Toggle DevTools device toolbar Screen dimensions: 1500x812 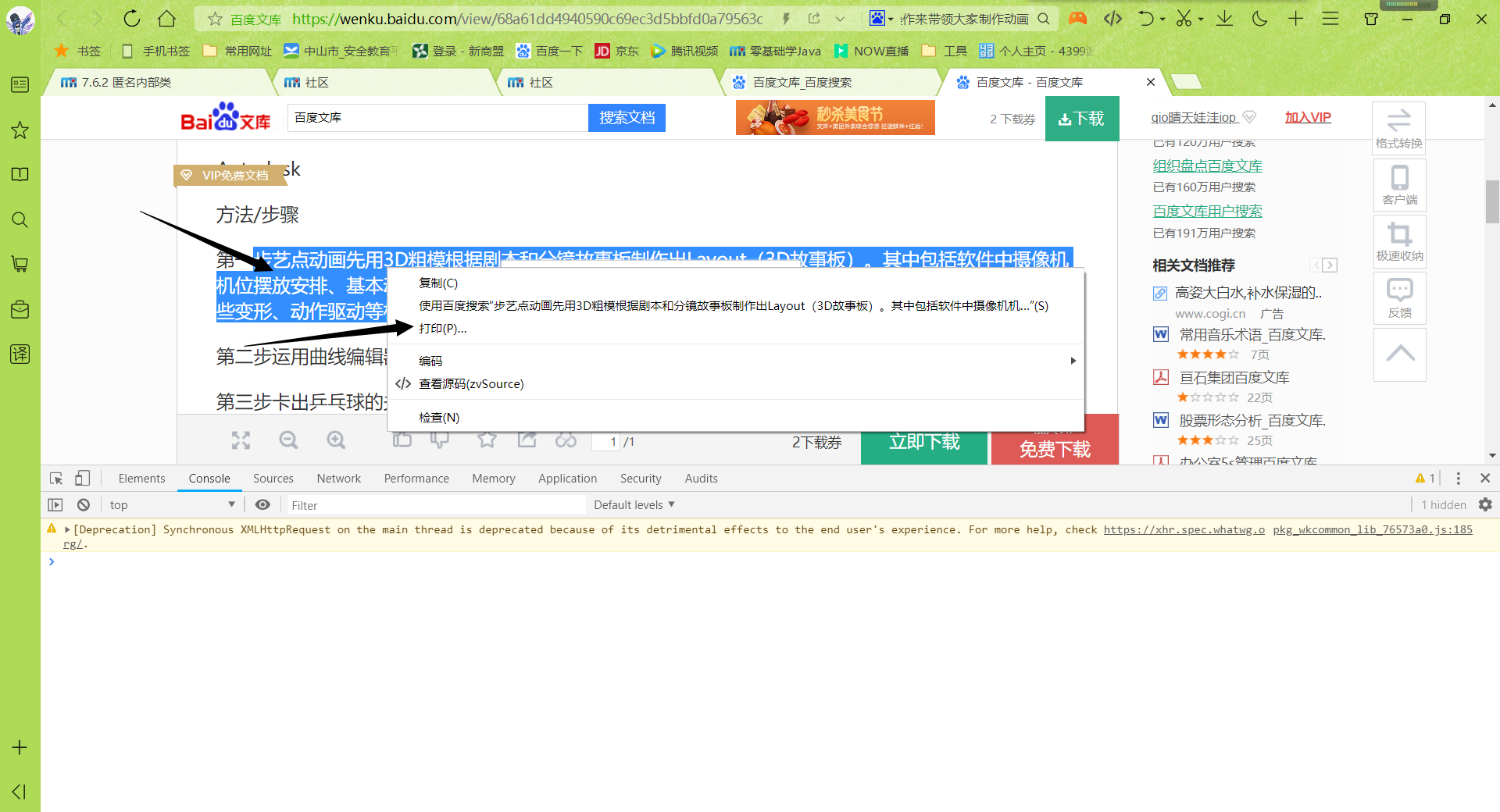point(83,479)
